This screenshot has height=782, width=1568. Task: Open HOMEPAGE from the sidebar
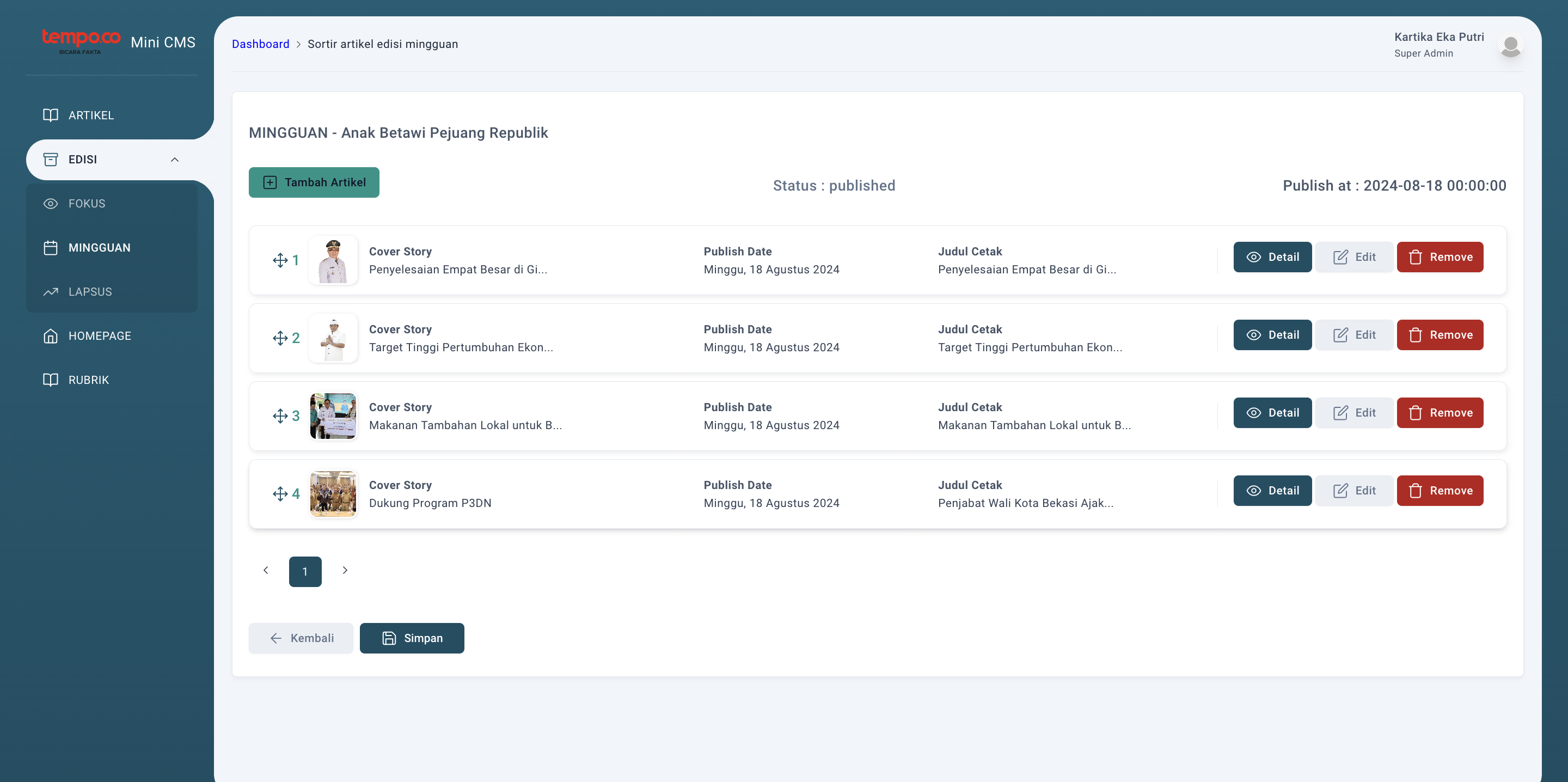click(100, 336)
